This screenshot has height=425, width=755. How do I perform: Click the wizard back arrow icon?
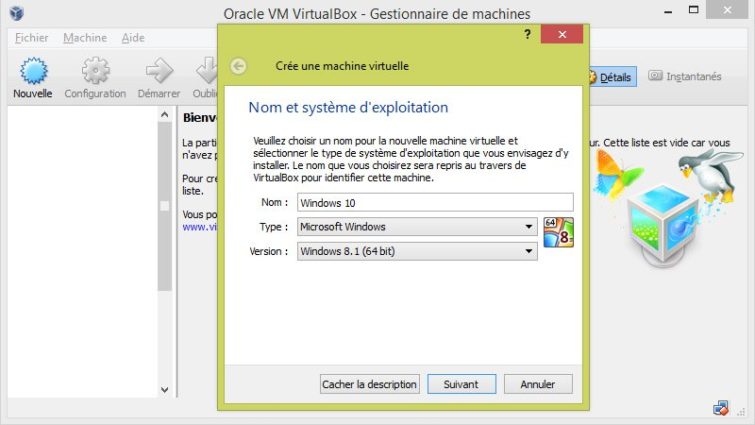tap(238, 66)
